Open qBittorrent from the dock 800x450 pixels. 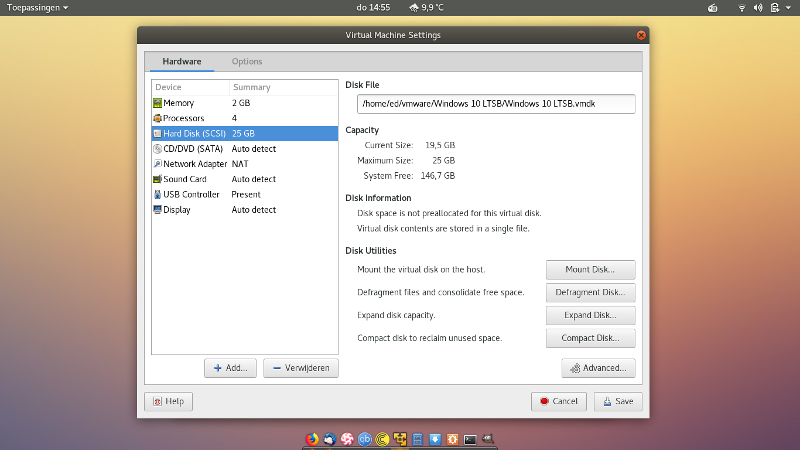[x=365, y=439]
